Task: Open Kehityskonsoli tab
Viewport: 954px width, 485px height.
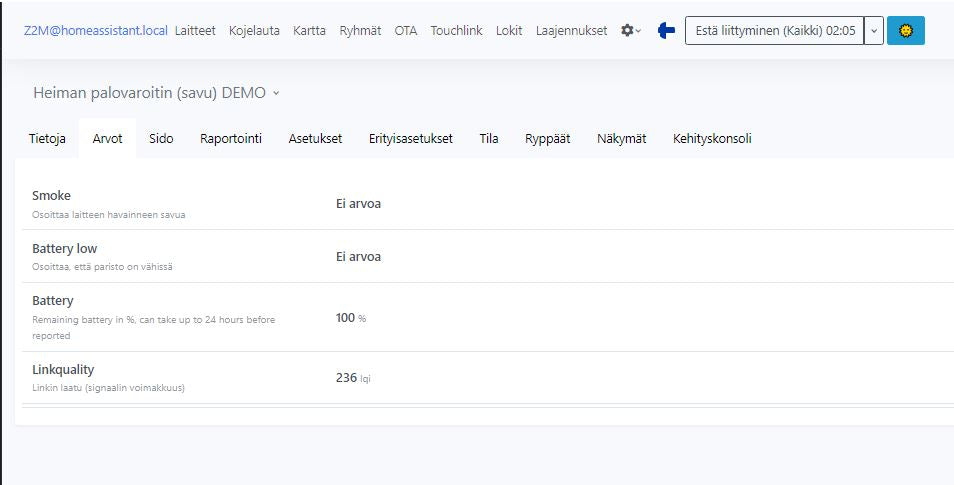Action: click(712, 139)
